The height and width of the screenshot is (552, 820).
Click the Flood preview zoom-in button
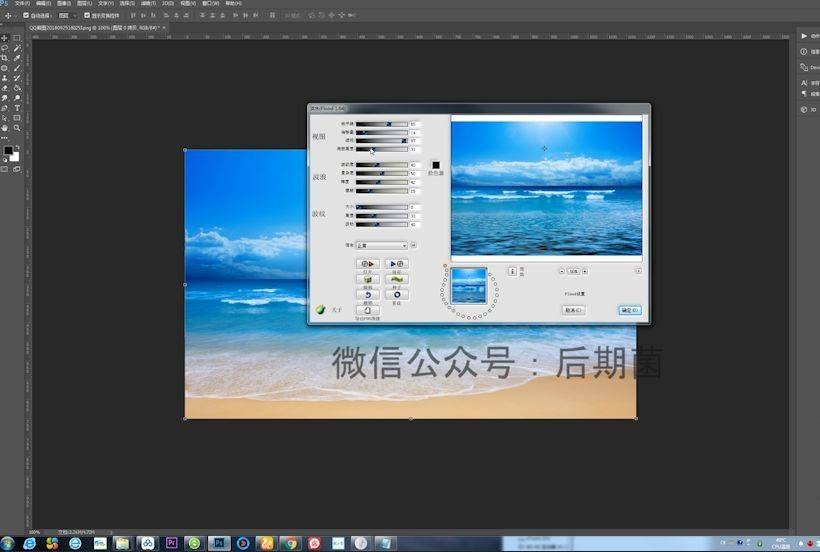585,271
